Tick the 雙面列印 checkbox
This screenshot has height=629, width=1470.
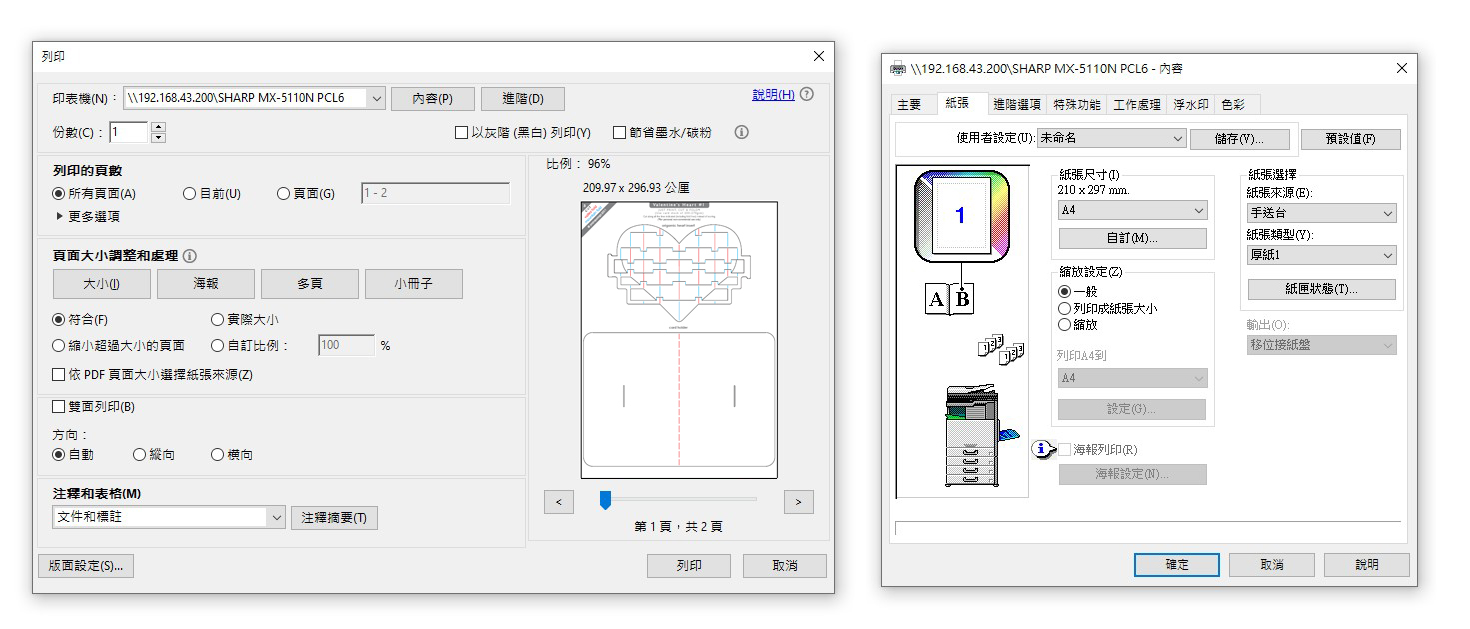tap(59, 407)
